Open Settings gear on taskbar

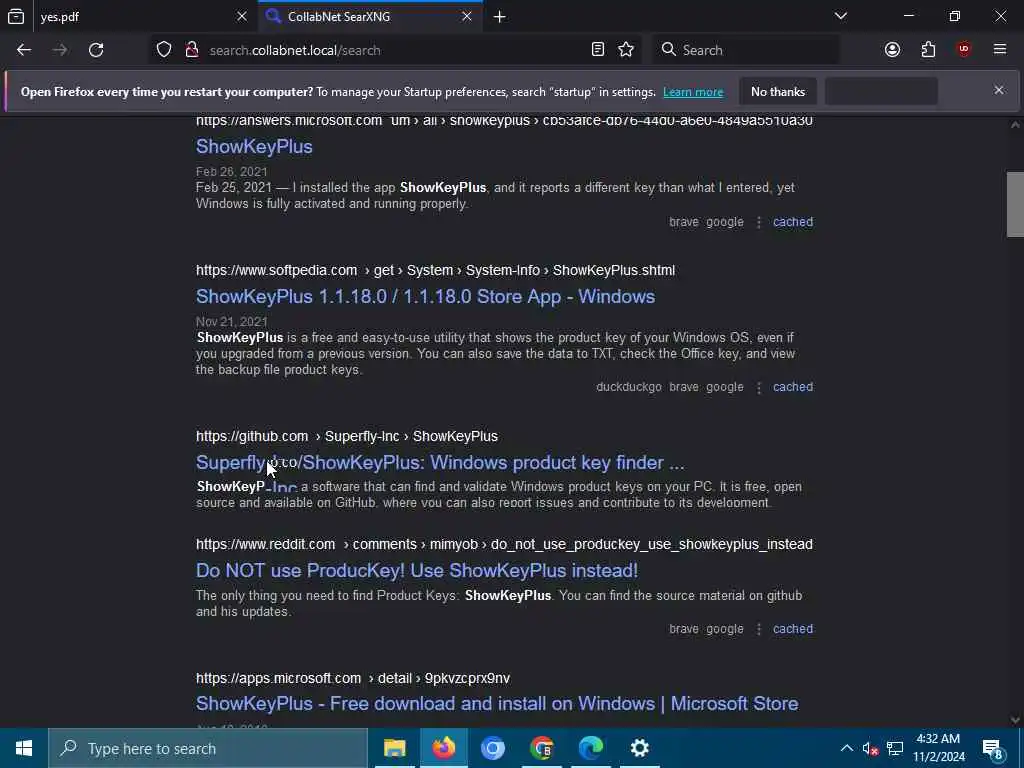point(639,748)
